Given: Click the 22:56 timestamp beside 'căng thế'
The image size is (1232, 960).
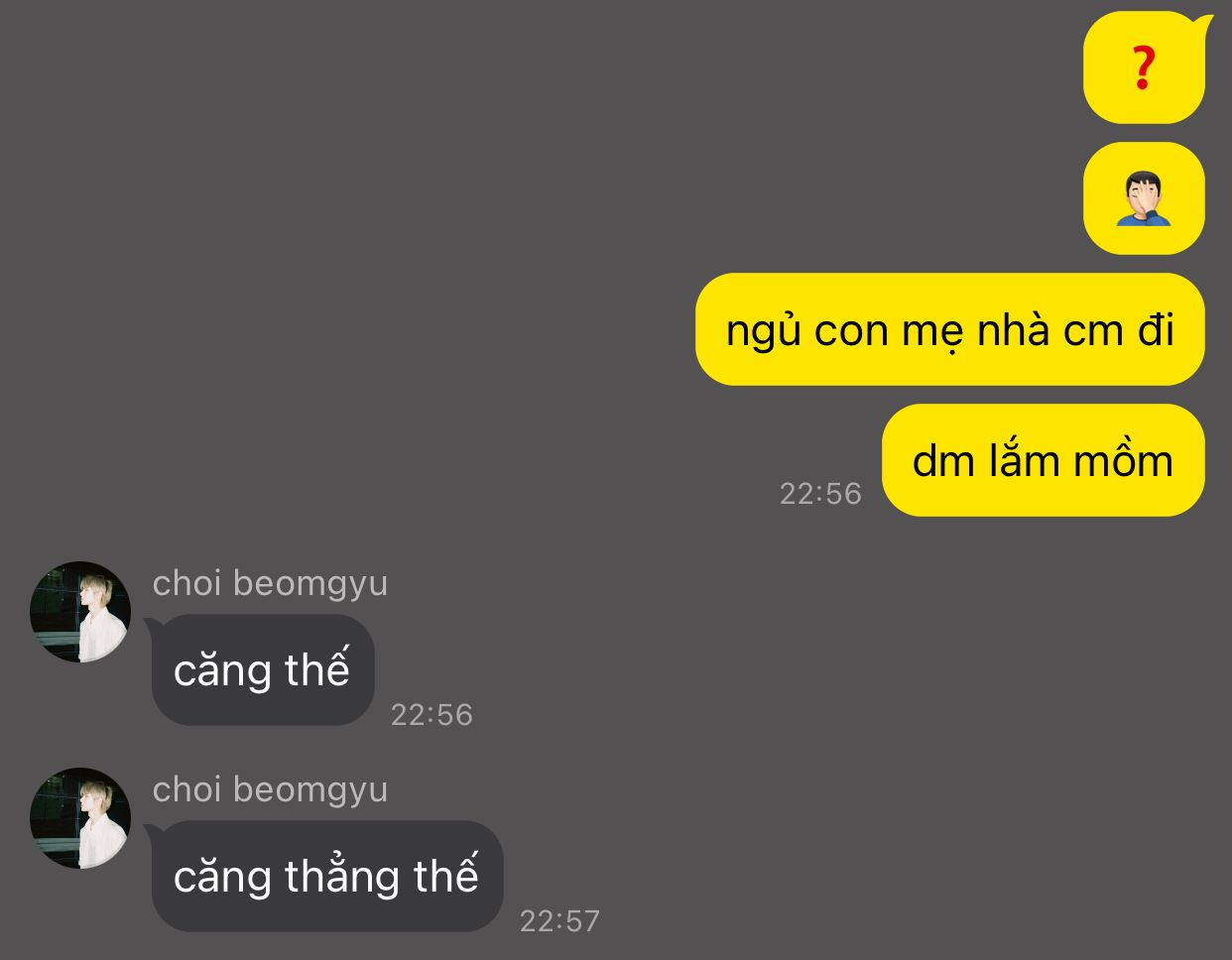Looking at the screenshot, I should (431, 714).
